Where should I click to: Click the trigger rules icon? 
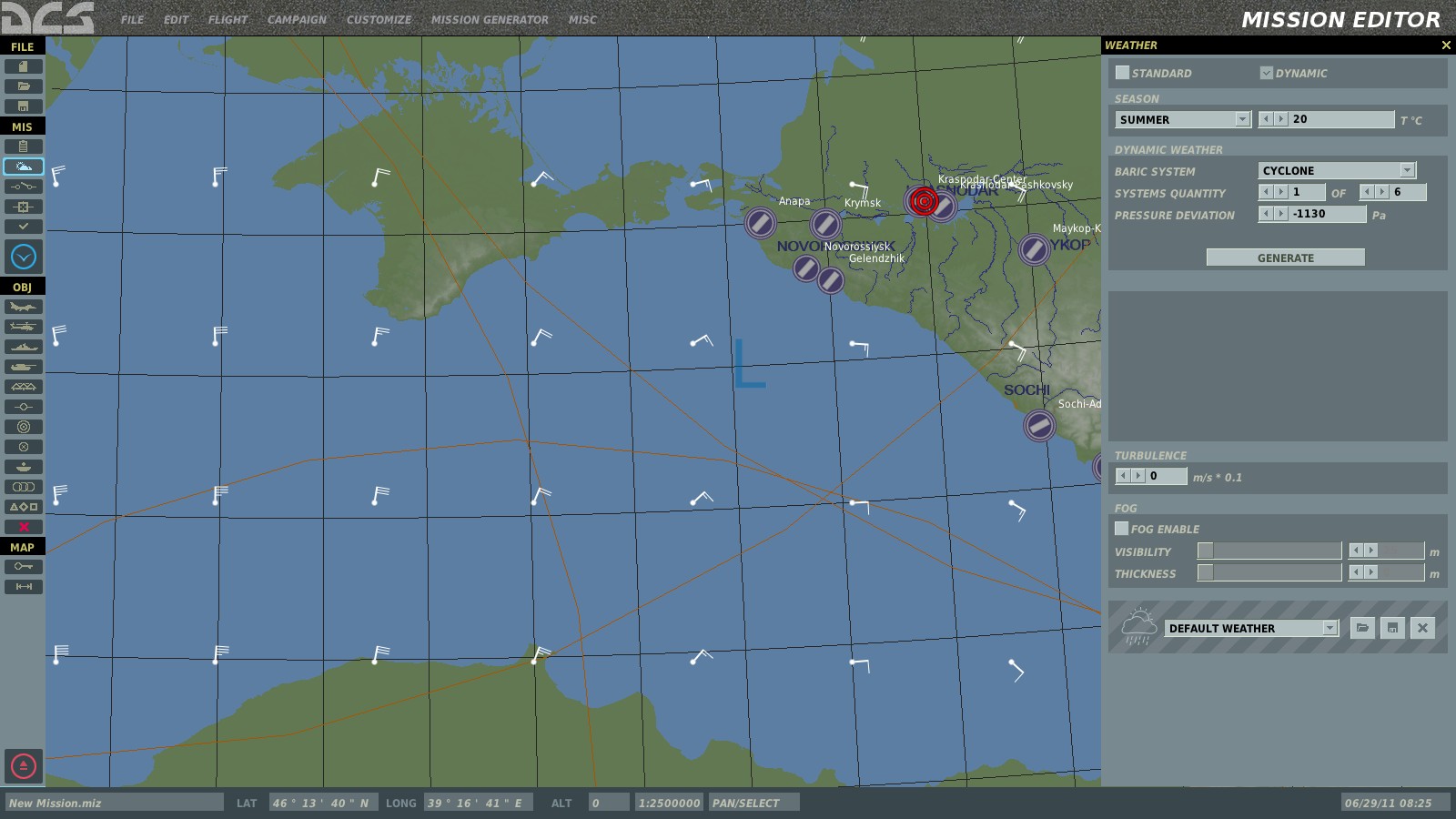point(24,187)
